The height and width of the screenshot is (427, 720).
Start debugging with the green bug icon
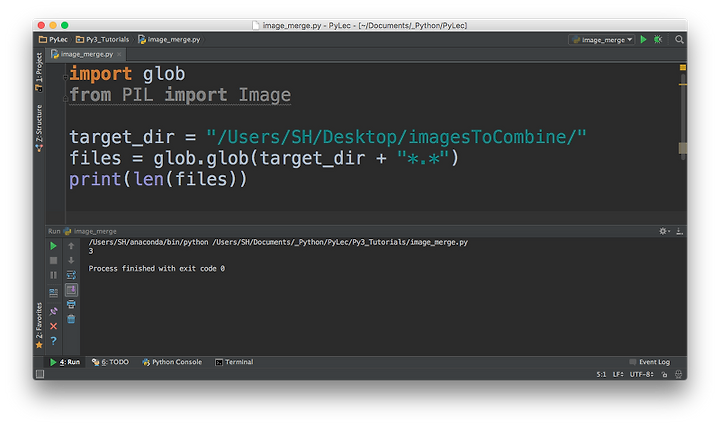[658, 39]
